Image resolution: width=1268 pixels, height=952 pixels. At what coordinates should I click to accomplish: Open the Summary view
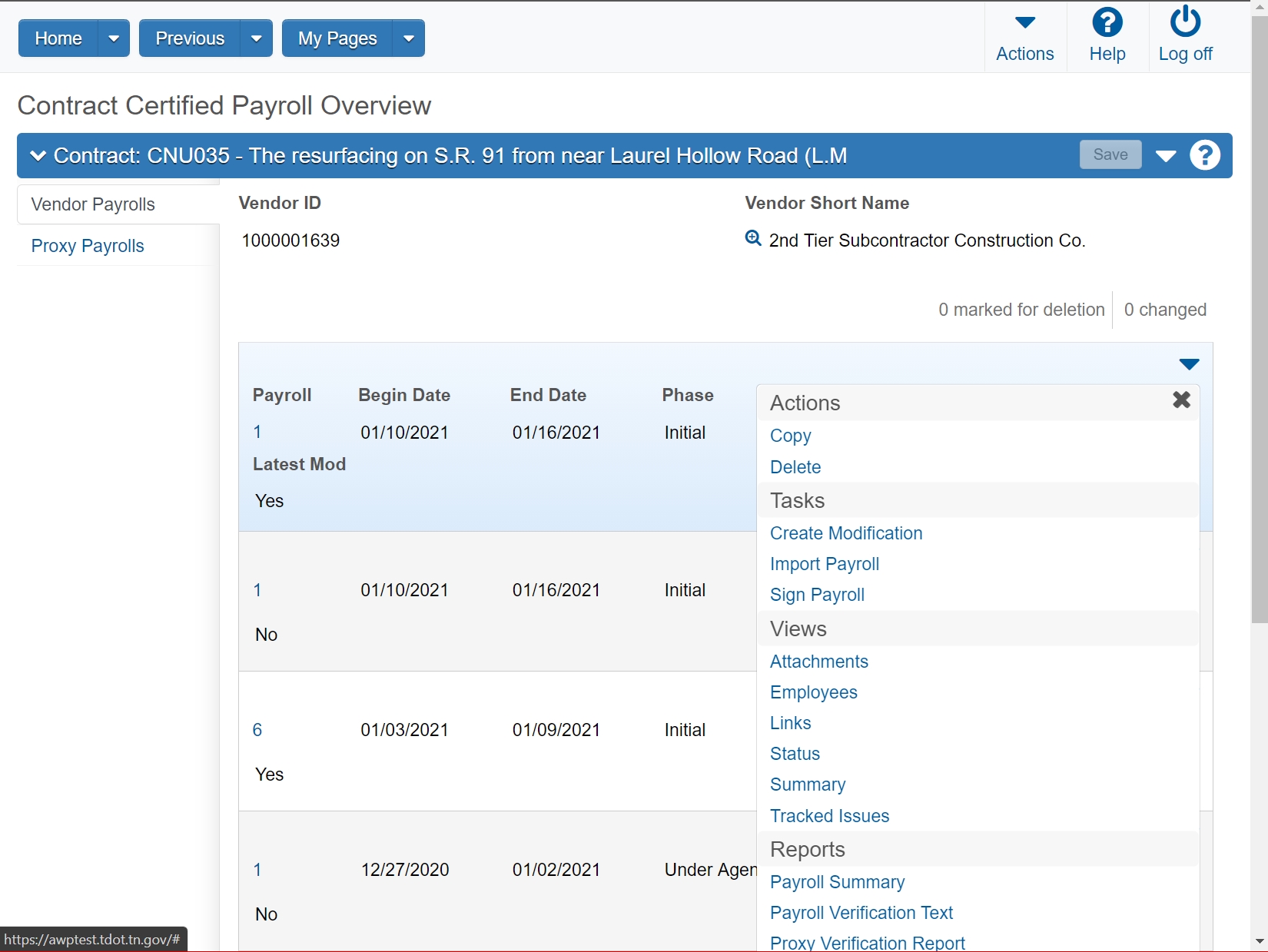808,784
